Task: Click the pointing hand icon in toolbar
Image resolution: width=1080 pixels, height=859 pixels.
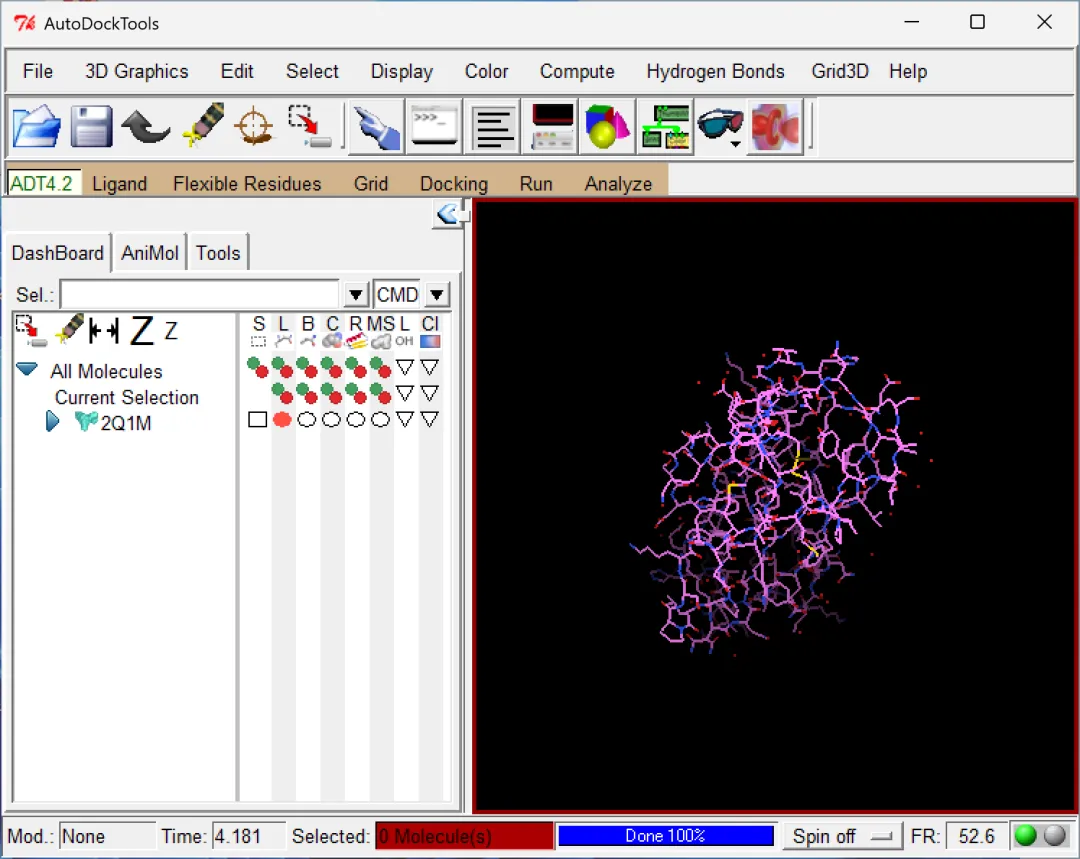Action: click(x=376, y=127)
